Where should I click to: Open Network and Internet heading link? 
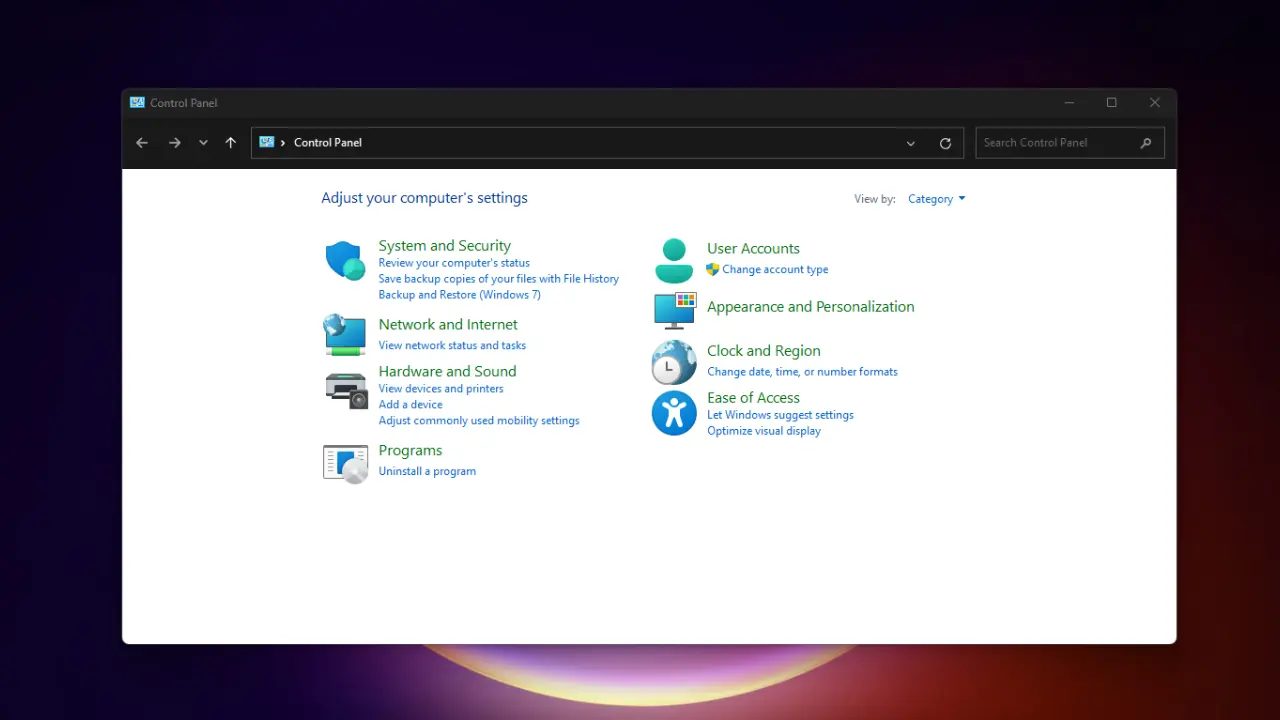448,325
